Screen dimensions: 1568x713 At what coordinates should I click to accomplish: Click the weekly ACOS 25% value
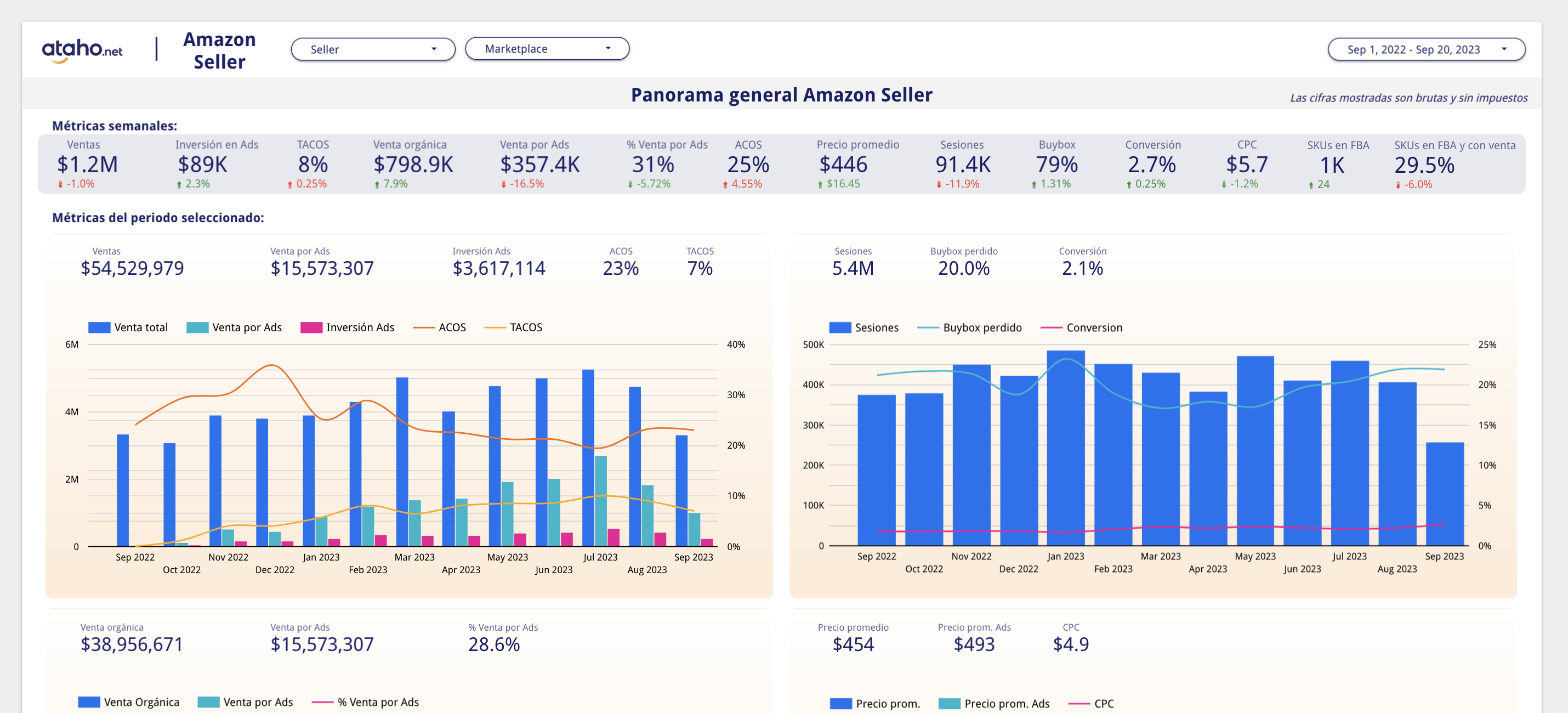click(x=748, y=165)
